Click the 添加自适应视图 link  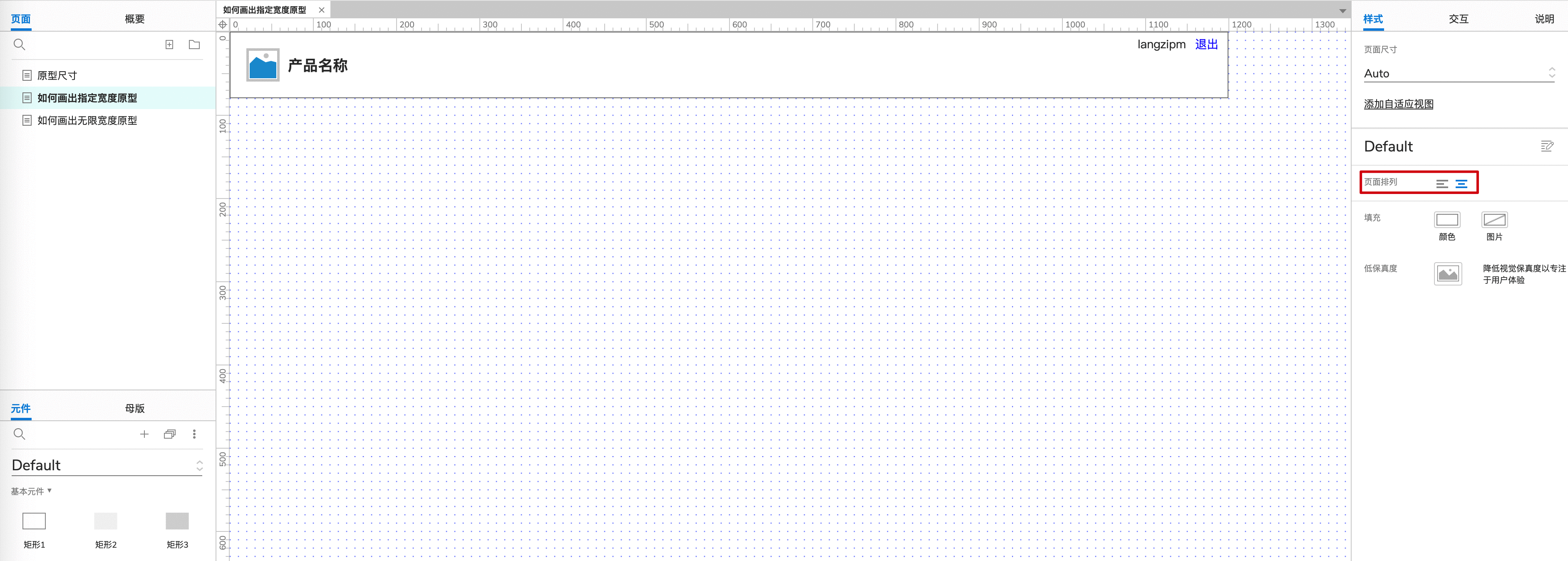[1398, 104]
